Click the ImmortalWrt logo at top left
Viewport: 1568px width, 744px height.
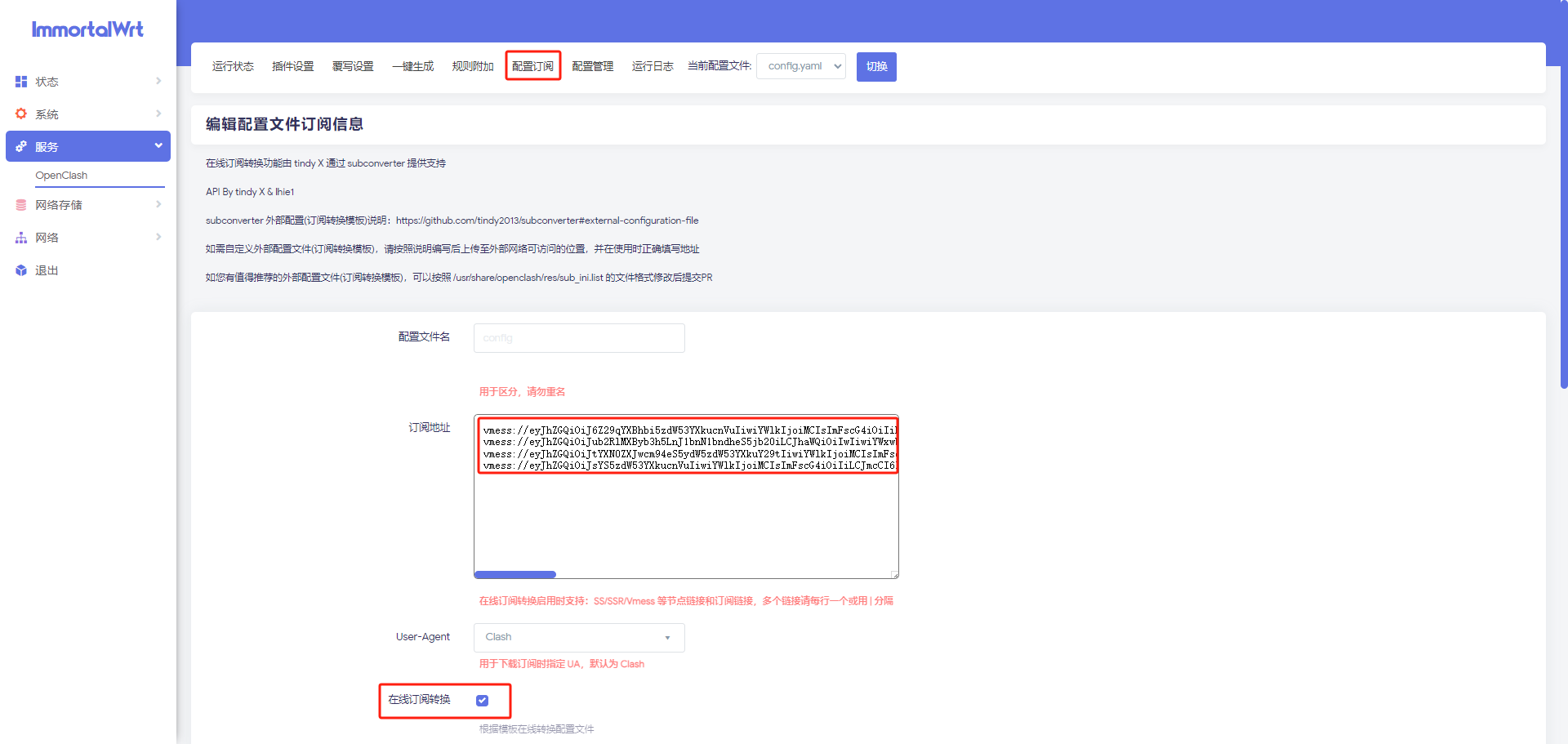pyautogui.click(x=87, y=29)
